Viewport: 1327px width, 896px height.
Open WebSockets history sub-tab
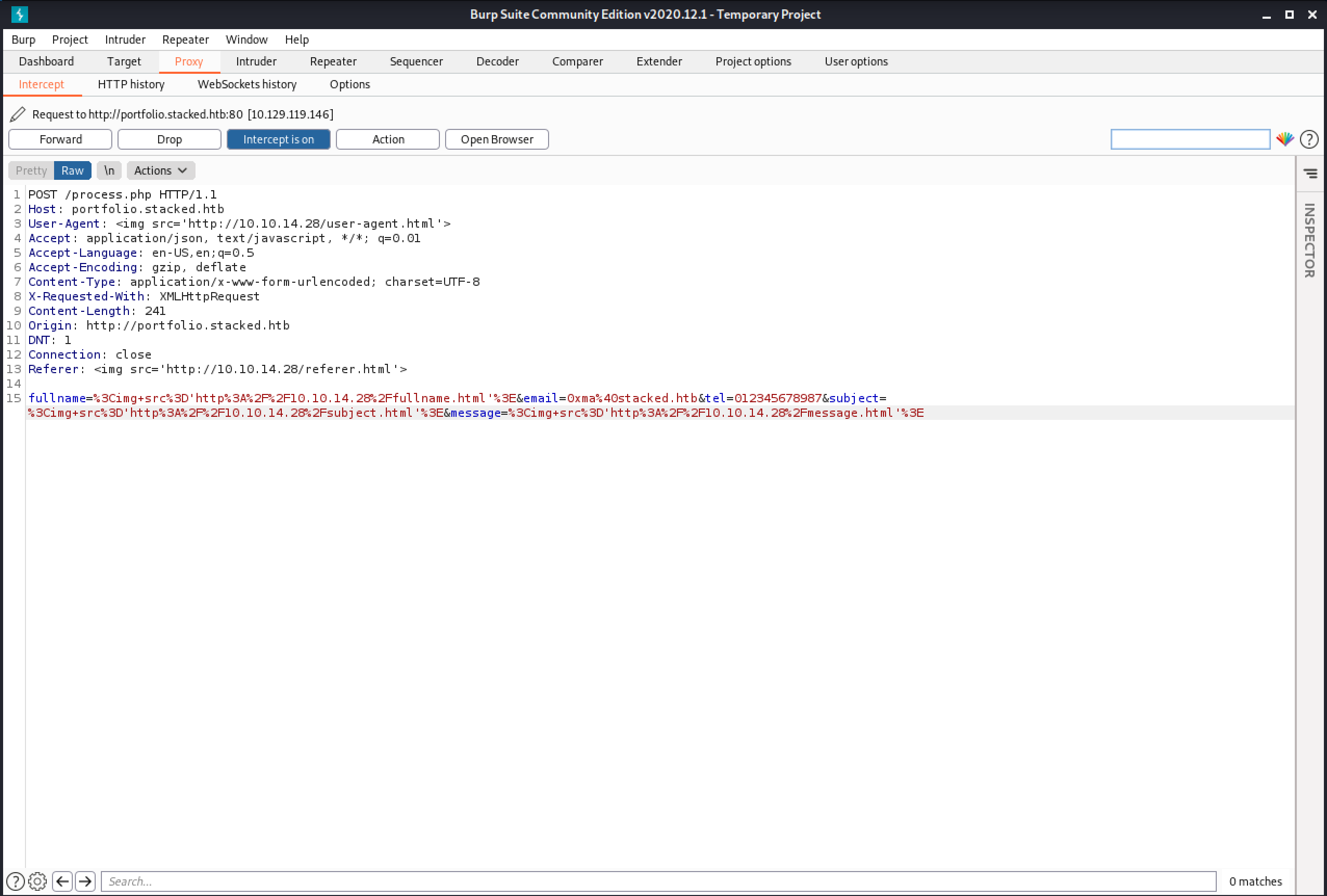click(x=247, y=85)
